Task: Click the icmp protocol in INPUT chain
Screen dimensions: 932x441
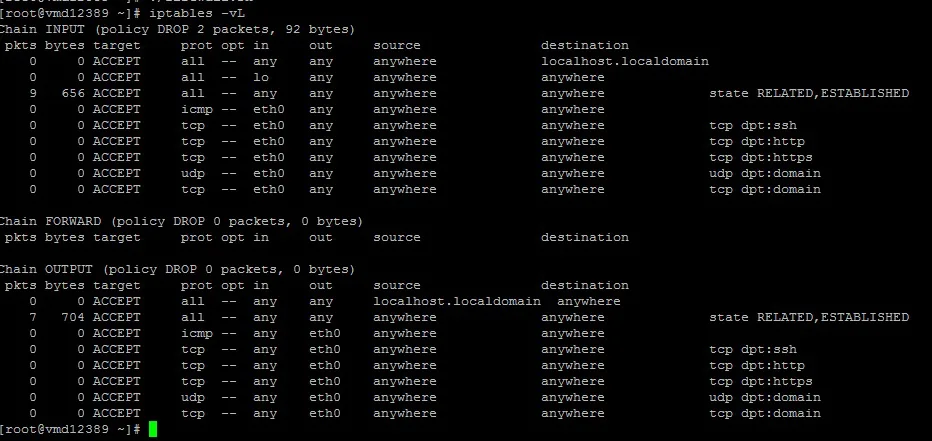Action: [196, 109]
